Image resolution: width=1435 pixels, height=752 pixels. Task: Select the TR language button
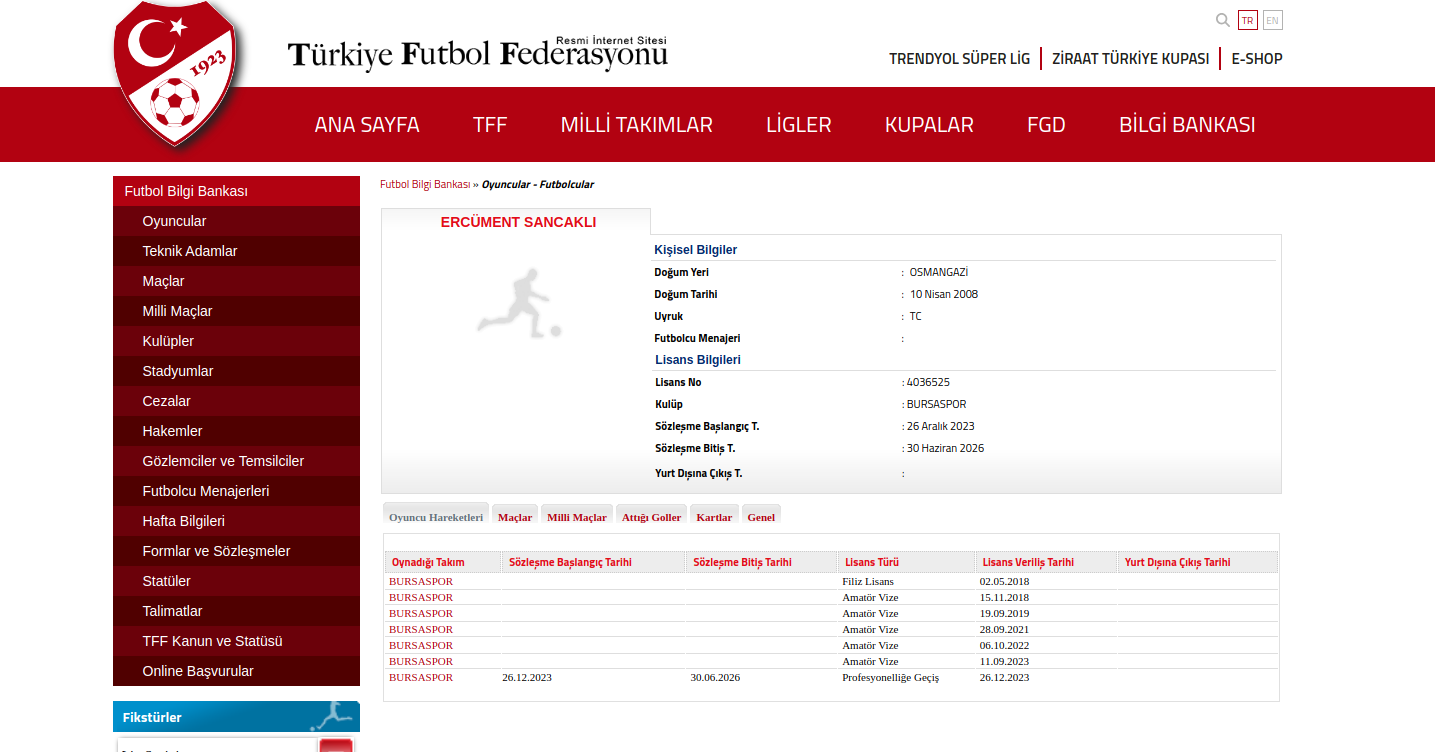pos(1247,20)
